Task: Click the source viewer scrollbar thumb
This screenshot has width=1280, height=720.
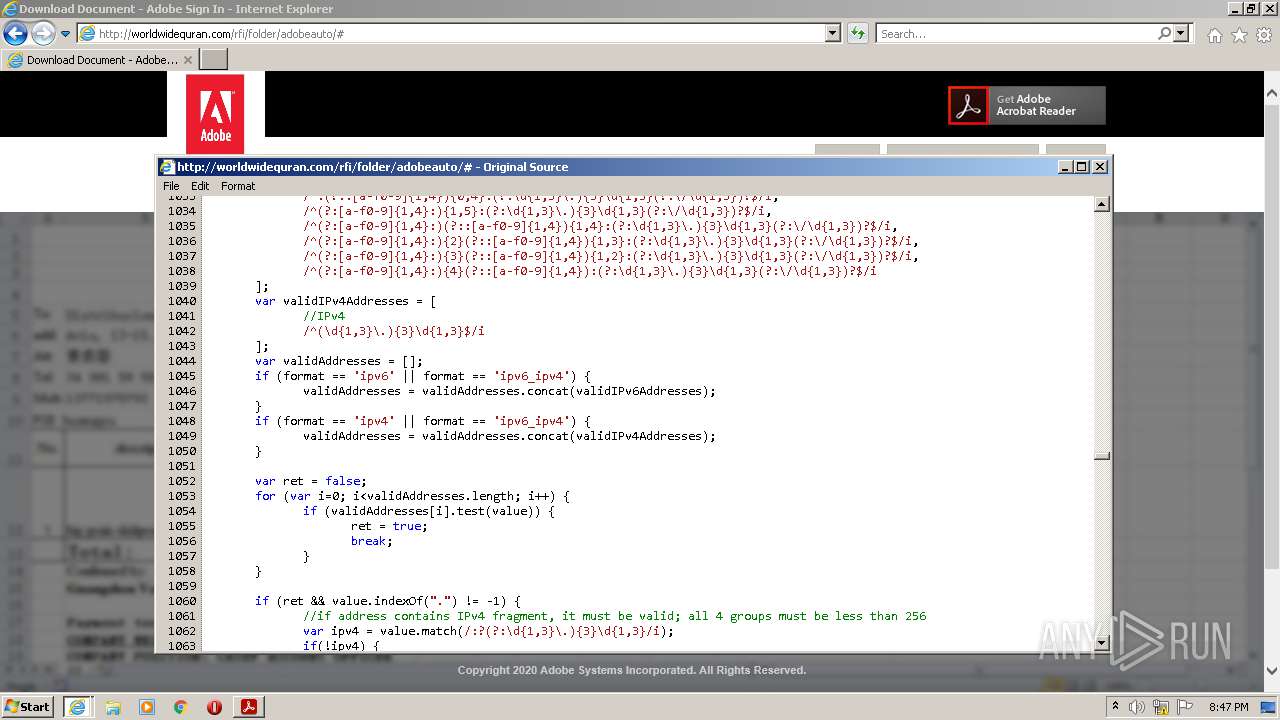Action: pos(1102,456)
